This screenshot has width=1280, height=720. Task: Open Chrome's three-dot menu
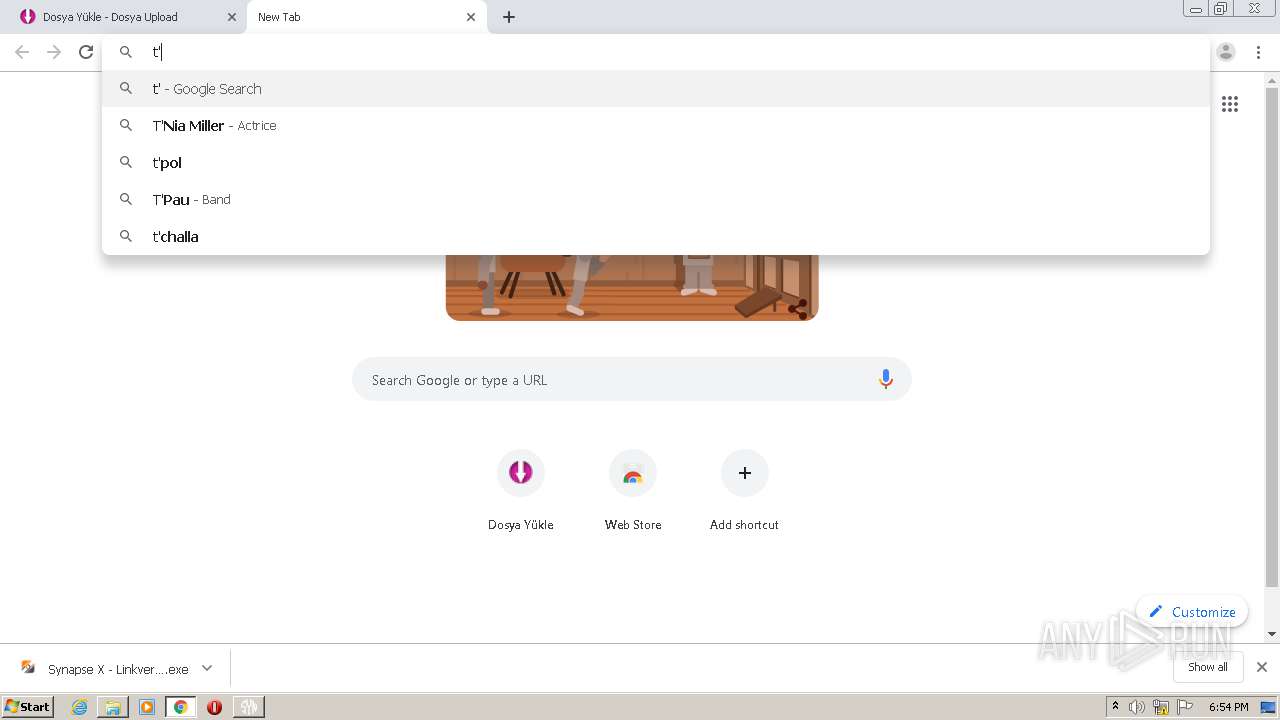pyautogui.click(x=1258, y=52)
